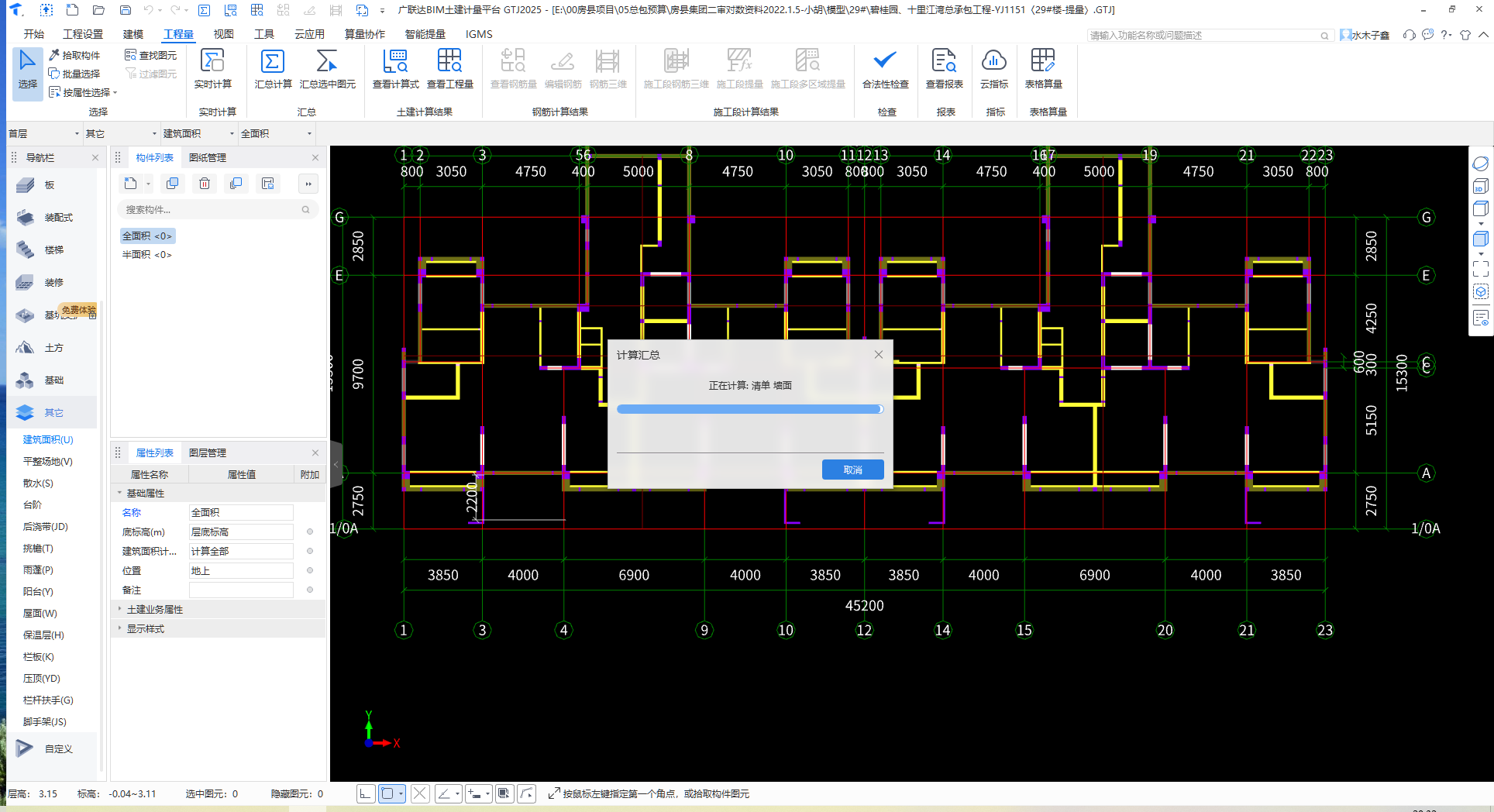Click the new component icon in 构件列表
Image resolution: width=1494 pixels, height=812 pixels.
tap(131, 184)
